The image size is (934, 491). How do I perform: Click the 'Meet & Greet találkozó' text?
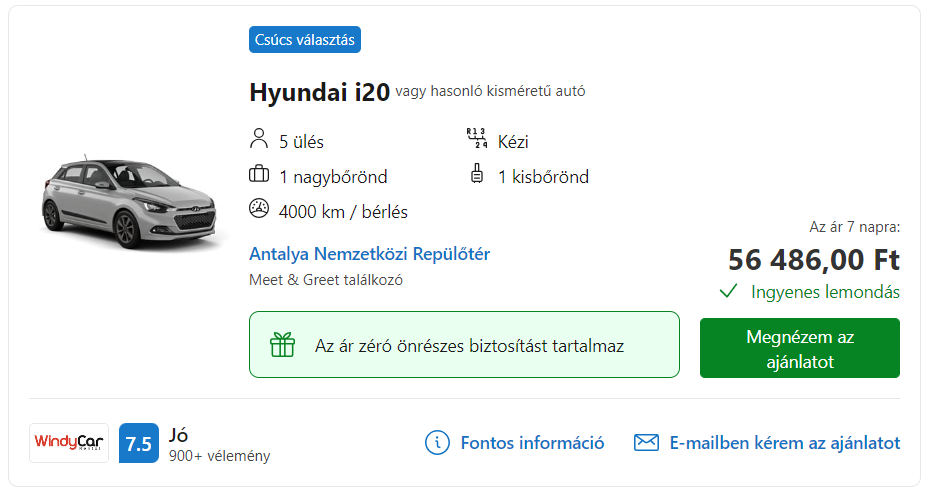[326, 280]
